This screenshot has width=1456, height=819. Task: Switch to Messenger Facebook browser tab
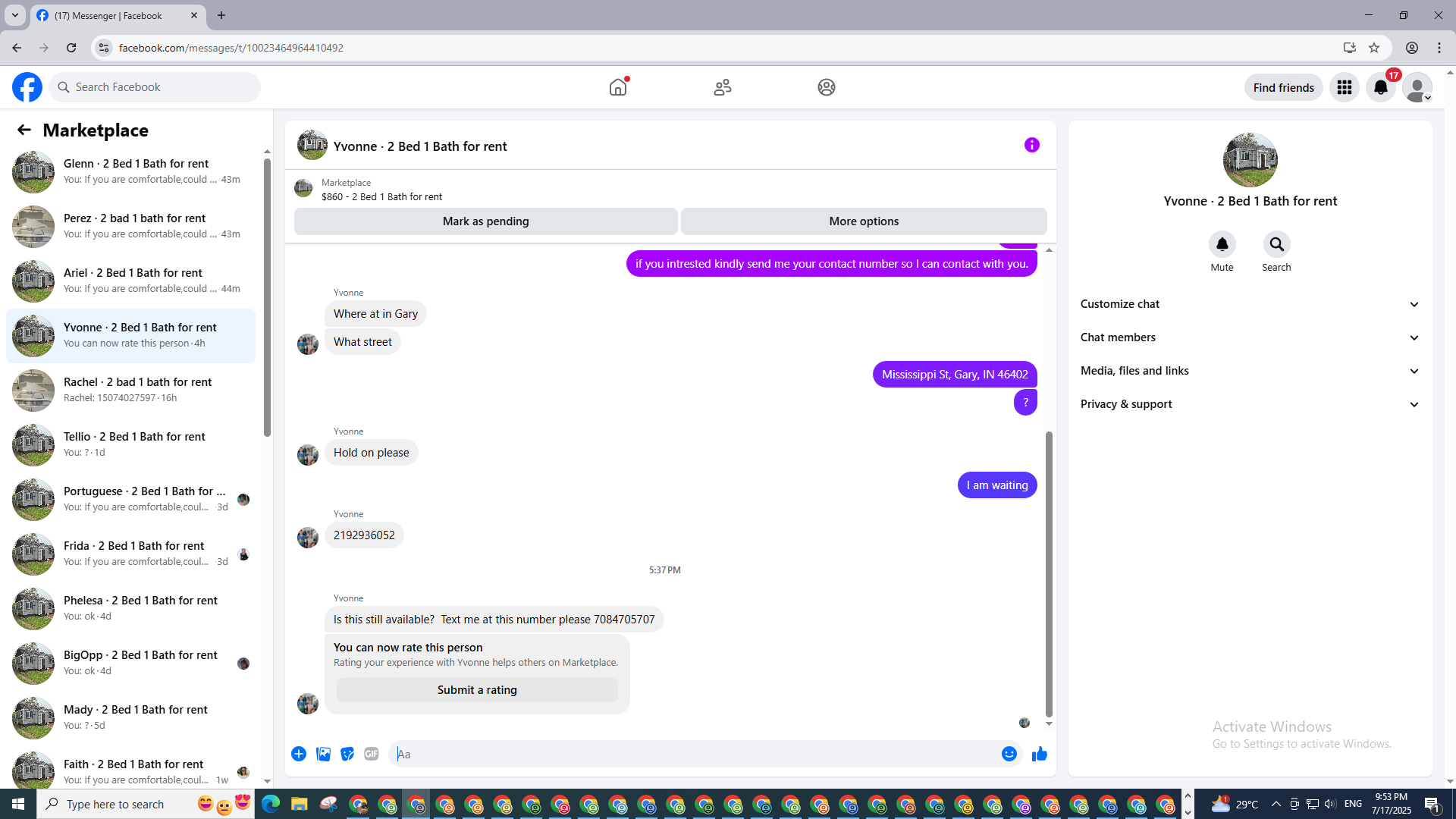118,15
